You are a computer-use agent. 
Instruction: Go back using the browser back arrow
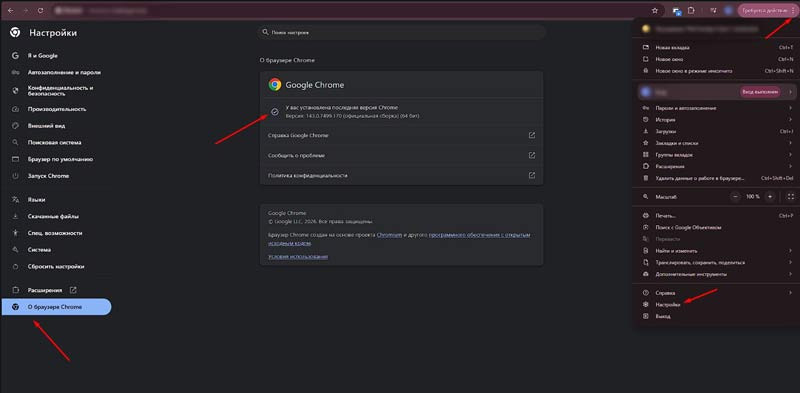(x=11, y=10)
